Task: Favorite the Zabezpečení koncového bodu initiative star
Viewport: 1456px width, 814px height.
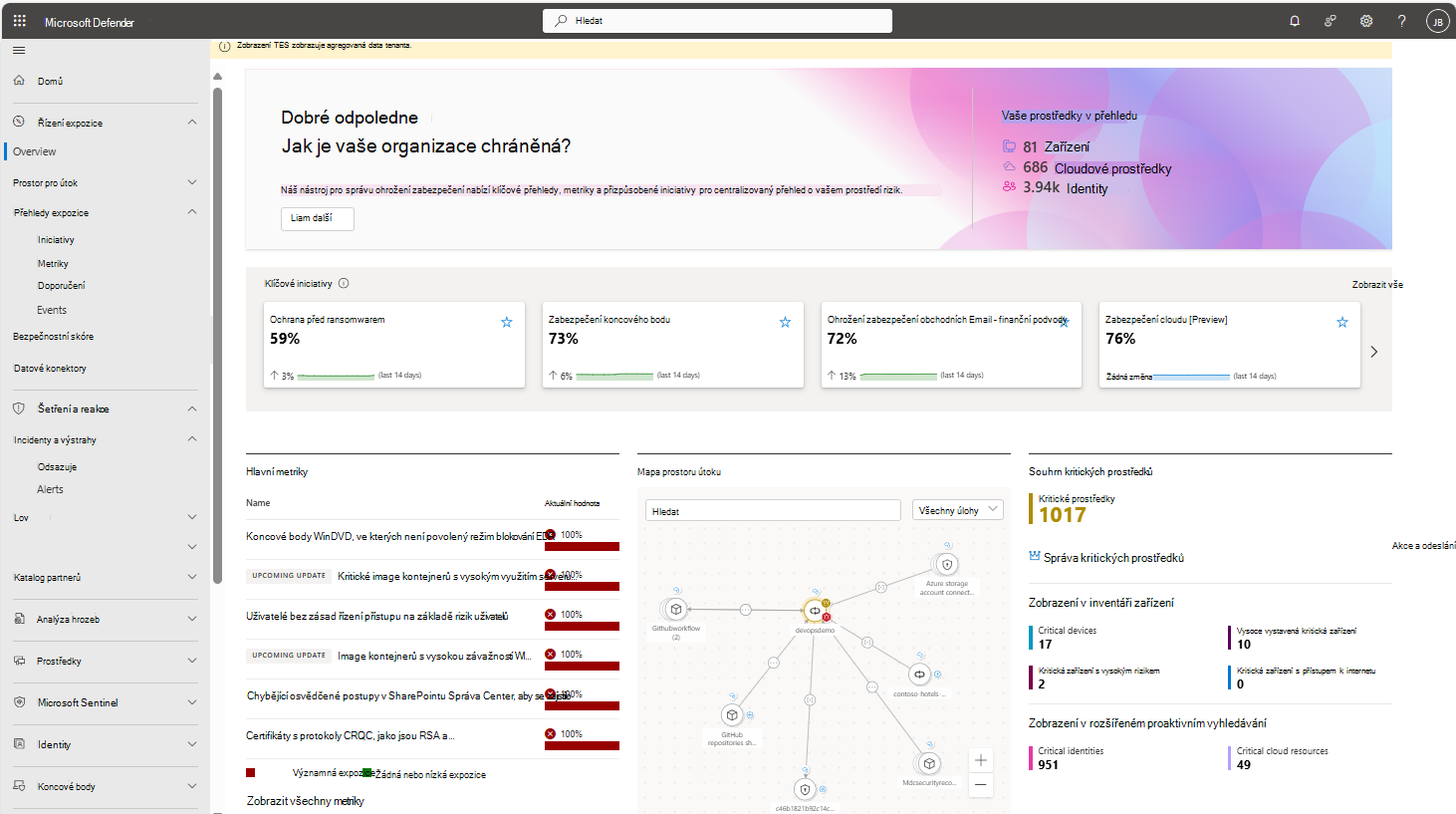Action: (x=785, y=322)
